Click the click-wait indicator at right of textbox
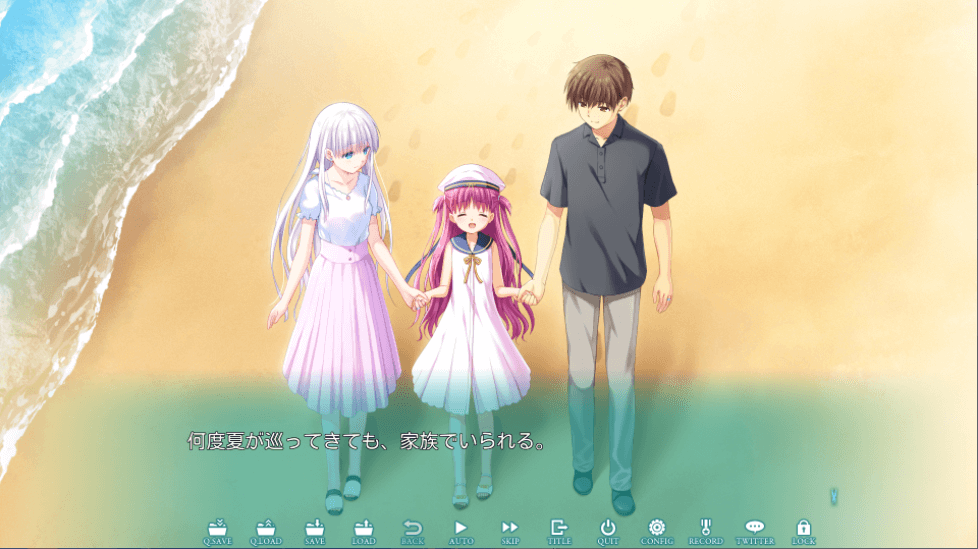 tap(833, 495)
